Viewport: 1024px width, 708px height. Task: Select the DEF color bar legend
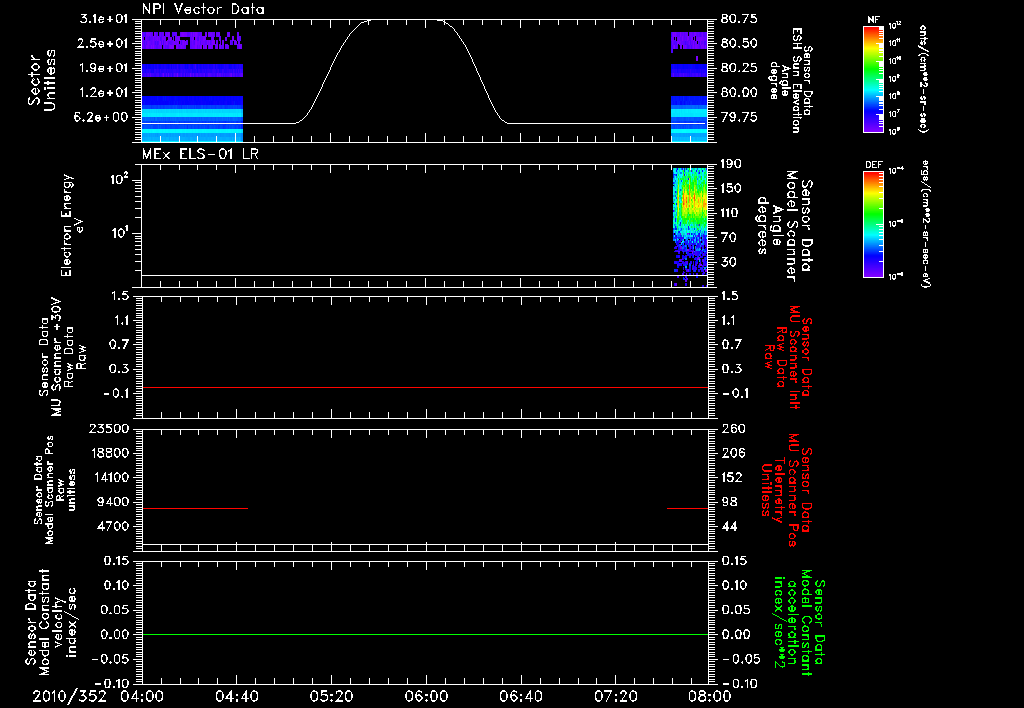coord(874,224)
